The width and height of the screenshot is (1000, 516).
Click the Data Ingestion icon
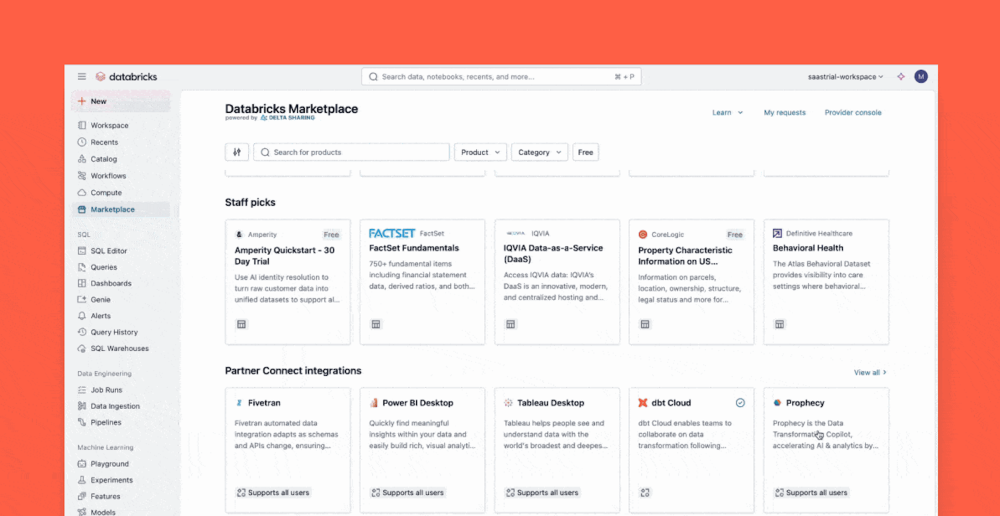coord(82,406)
